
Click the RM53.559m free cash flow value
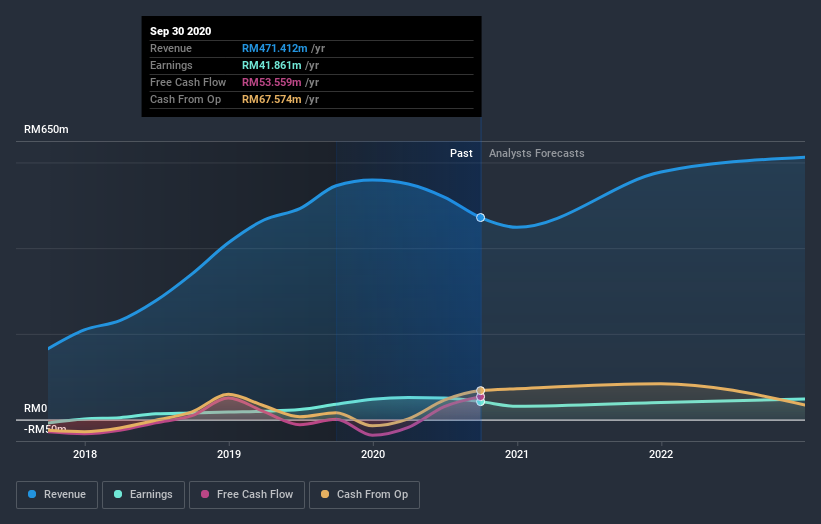(x=271, y=82)
